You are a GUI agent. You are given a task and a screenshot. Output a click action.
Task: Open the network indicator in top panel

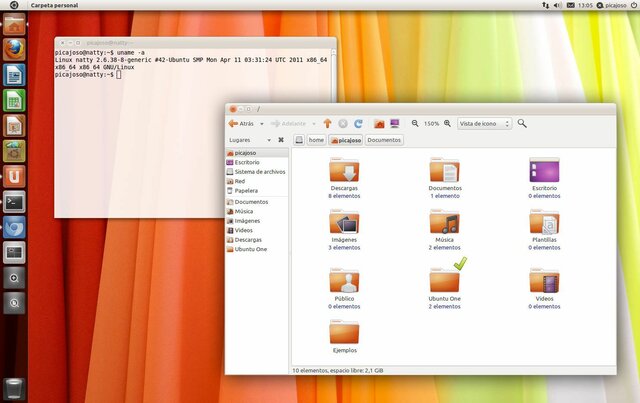point(546,5)
